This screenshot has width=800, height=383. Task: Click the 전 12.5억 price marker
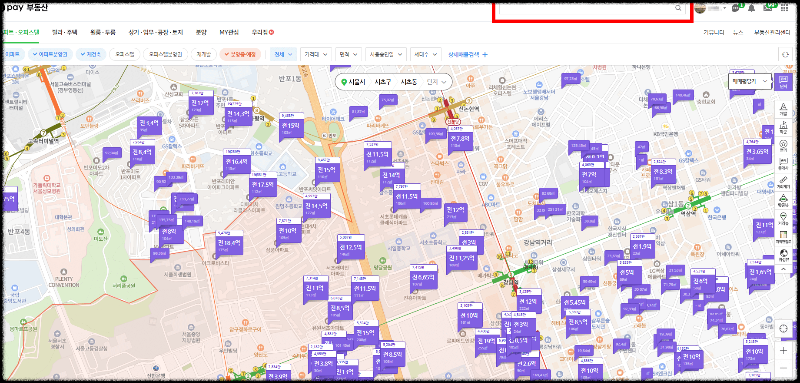351,248
